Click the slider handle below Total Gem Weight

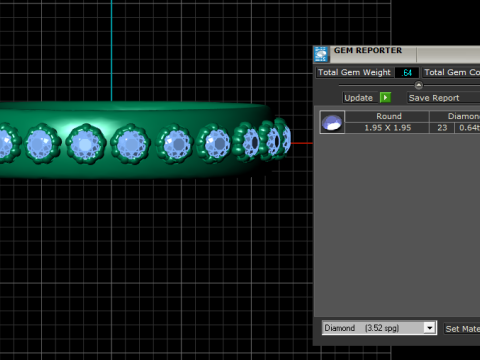419,85
